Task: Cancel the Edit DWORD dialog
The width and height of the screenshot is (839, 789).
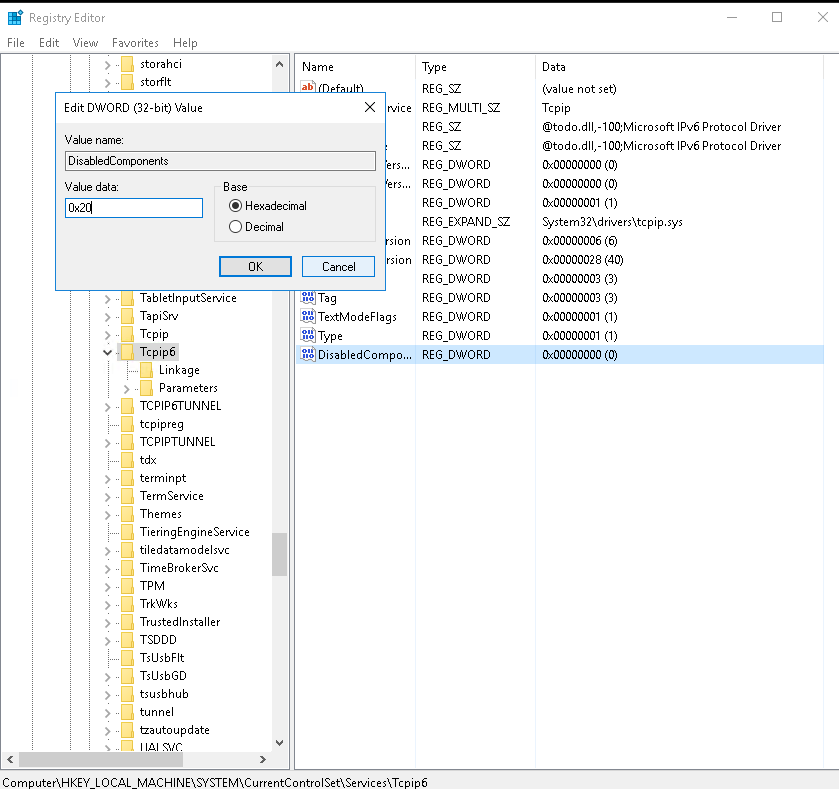Action: (x=338, y=267)
